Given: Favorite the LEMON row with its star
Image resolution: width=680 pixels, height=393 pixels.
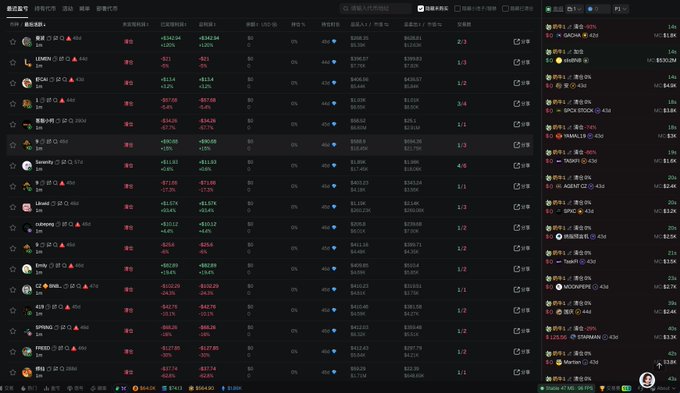Looking at the screenshot, I should pyautogui.click(x=13, y=62).
